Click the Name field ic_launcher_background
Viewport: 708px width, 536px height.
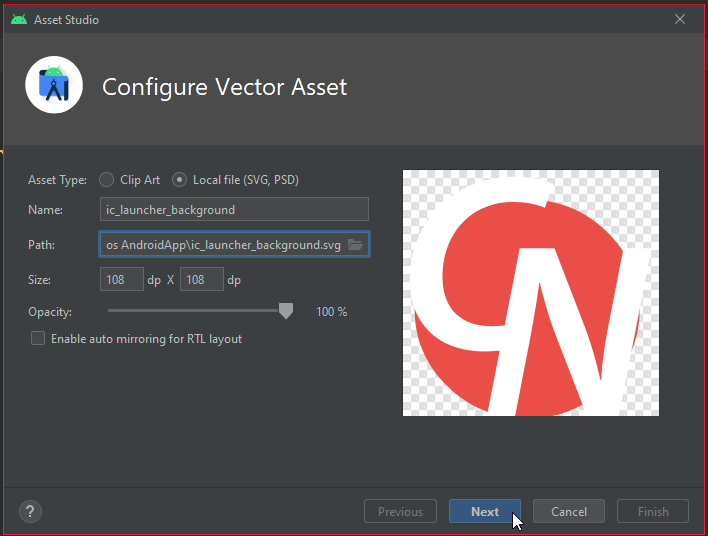234,210
